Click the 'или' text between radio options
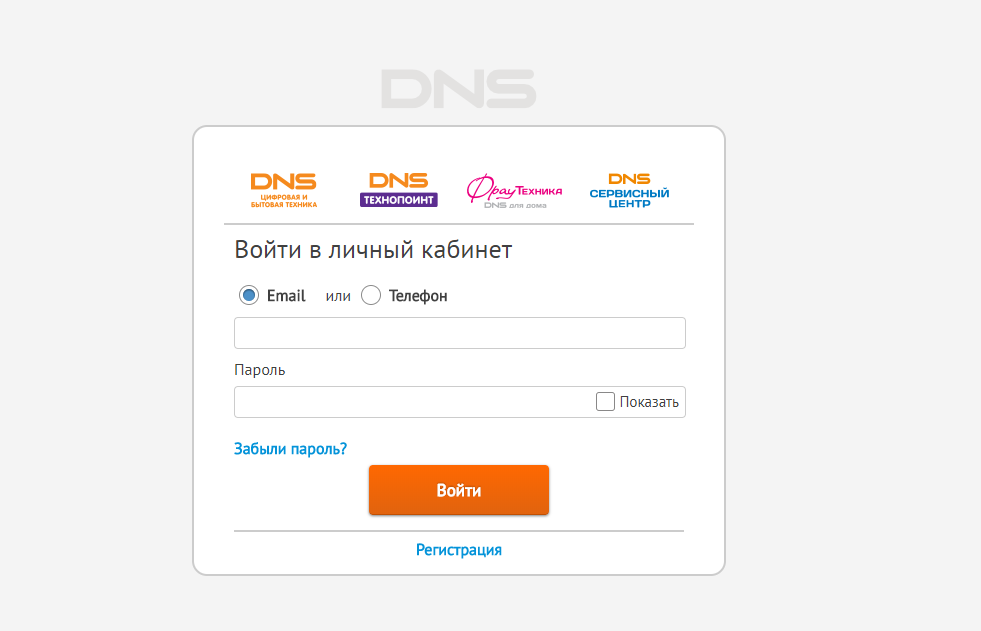 point(338,296)
